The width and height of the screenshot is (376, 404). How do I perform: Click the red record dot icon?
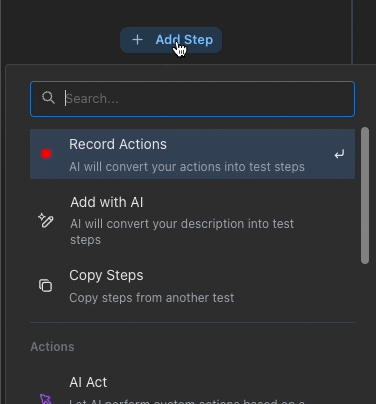click(x=47, y=154)
